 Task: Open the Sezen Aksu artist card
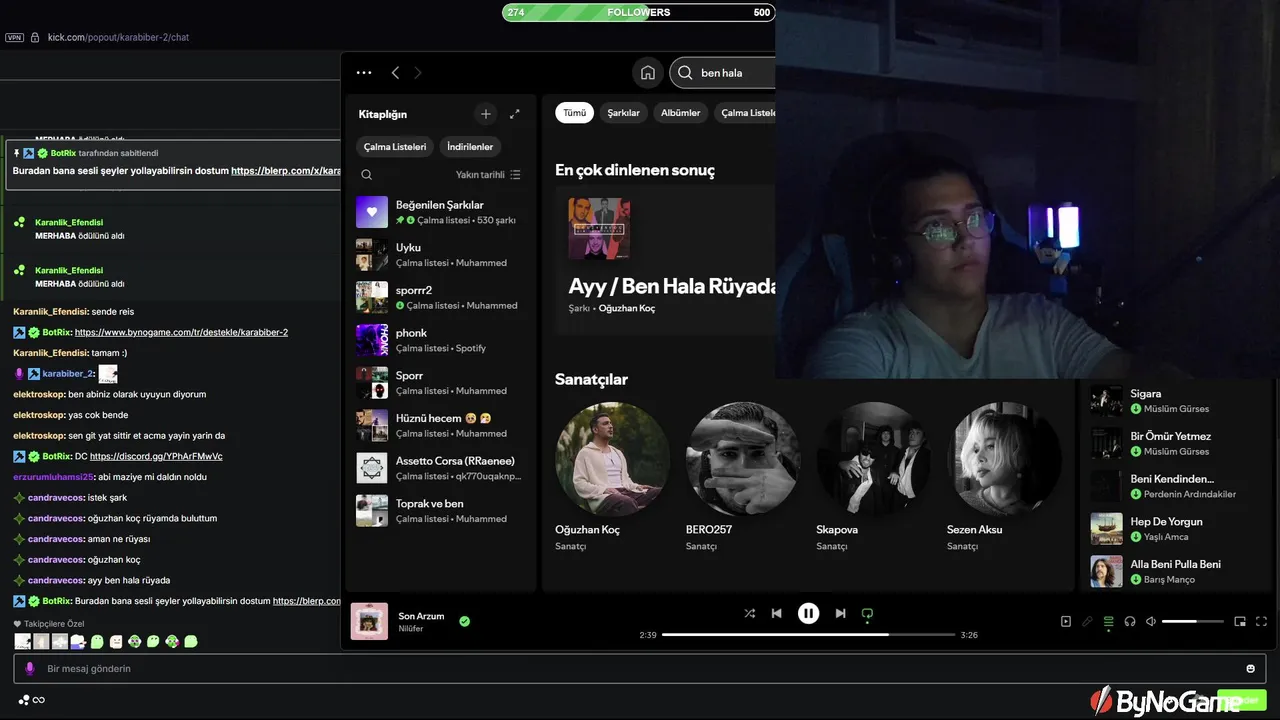point(1004,477)
